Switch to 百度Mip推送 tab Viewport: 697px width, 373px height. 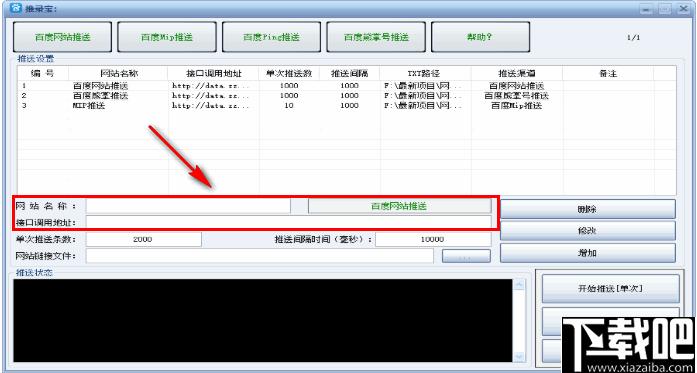tap(167, 37)
